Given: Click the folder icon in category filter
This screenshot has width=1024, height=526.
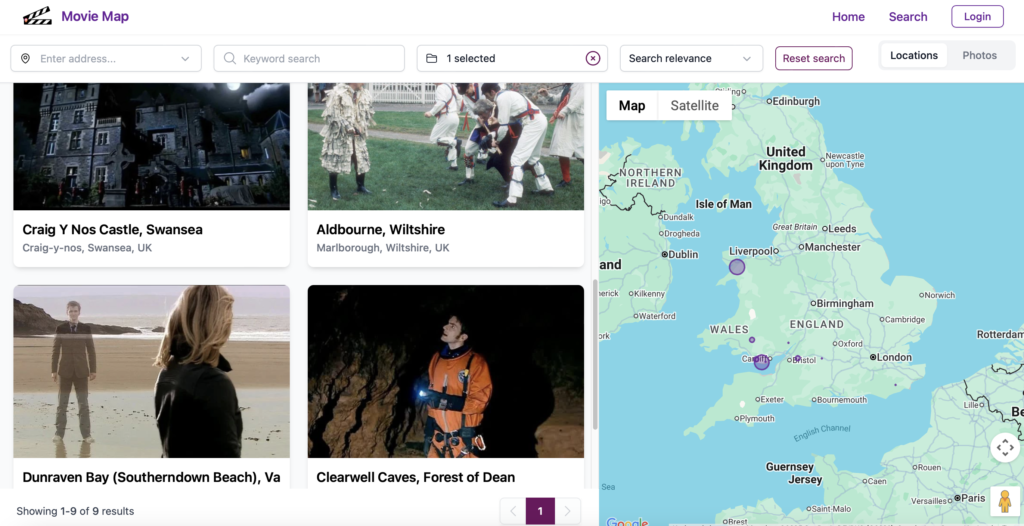Looking at the screenshot, I should [432, 59].
